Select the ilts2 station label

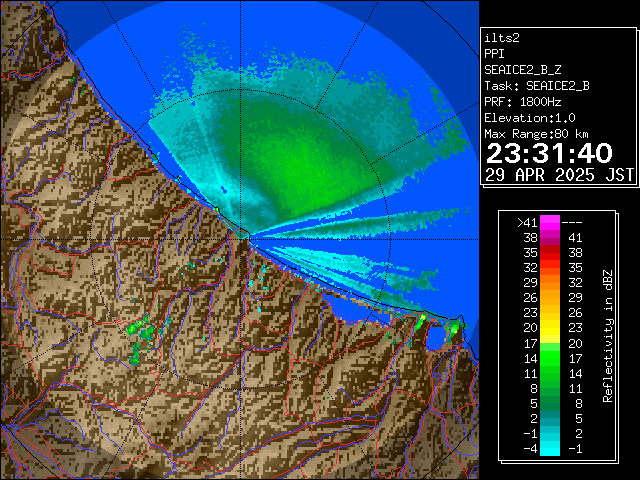pos(502,38)
